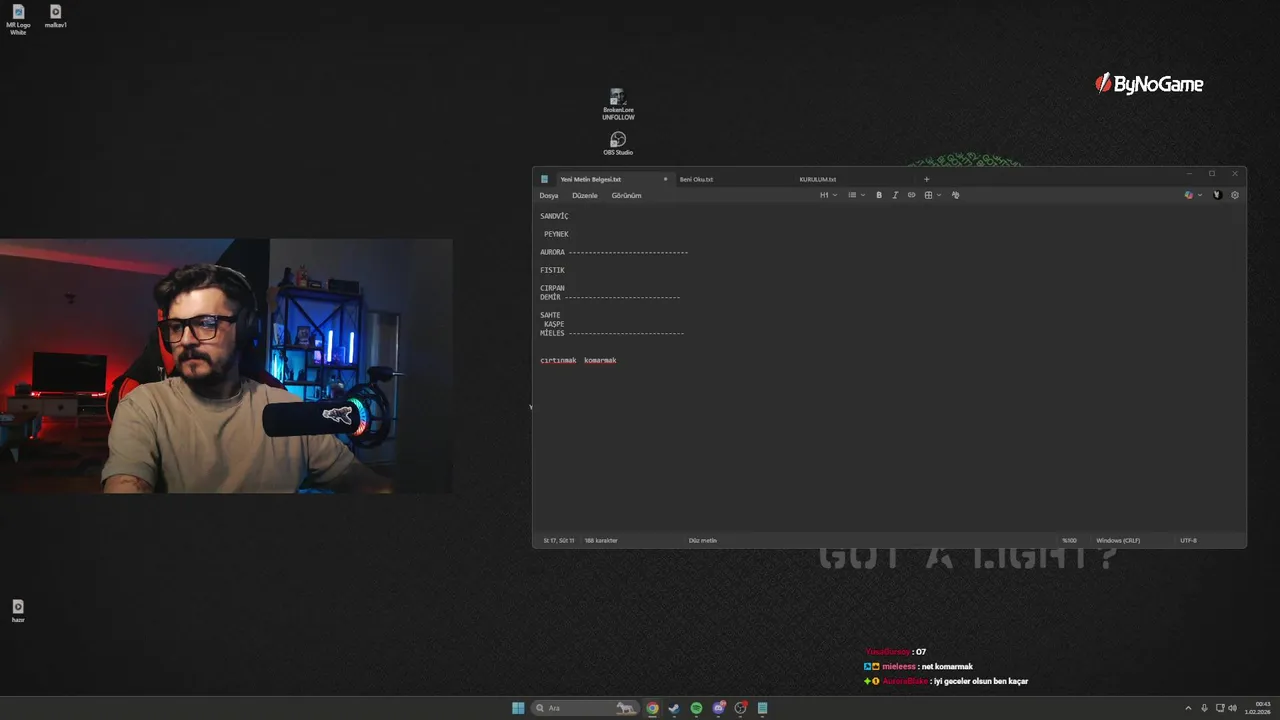This screenshot has width=1280, height=720.
Task: Expand the table dropdown arrow
Action: (x=938, y=195)
